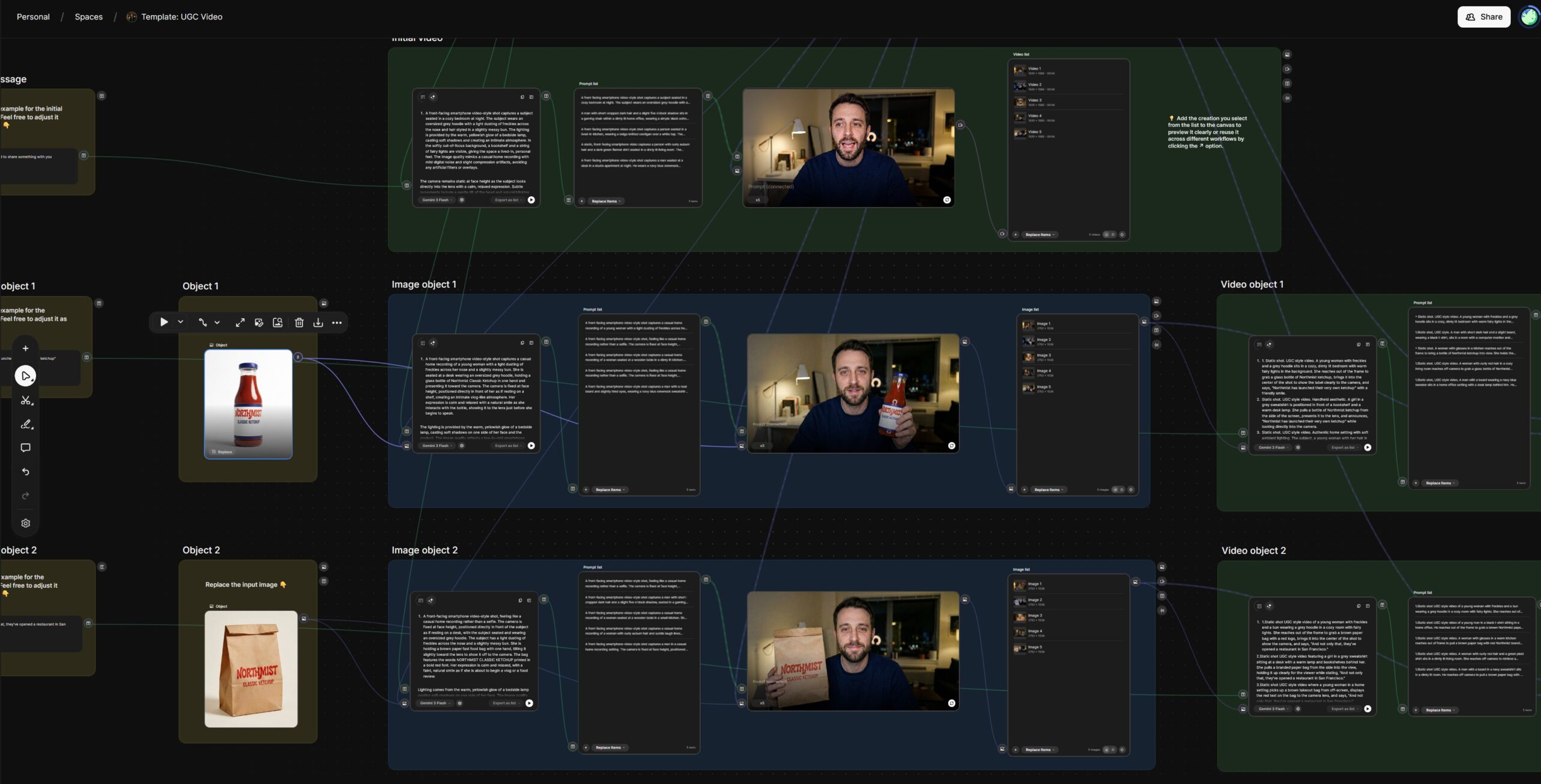Screen dimensions: 1541x784
Task: Open Replace Items dropdown in Video list
Action: click(x=1040, y=235)
